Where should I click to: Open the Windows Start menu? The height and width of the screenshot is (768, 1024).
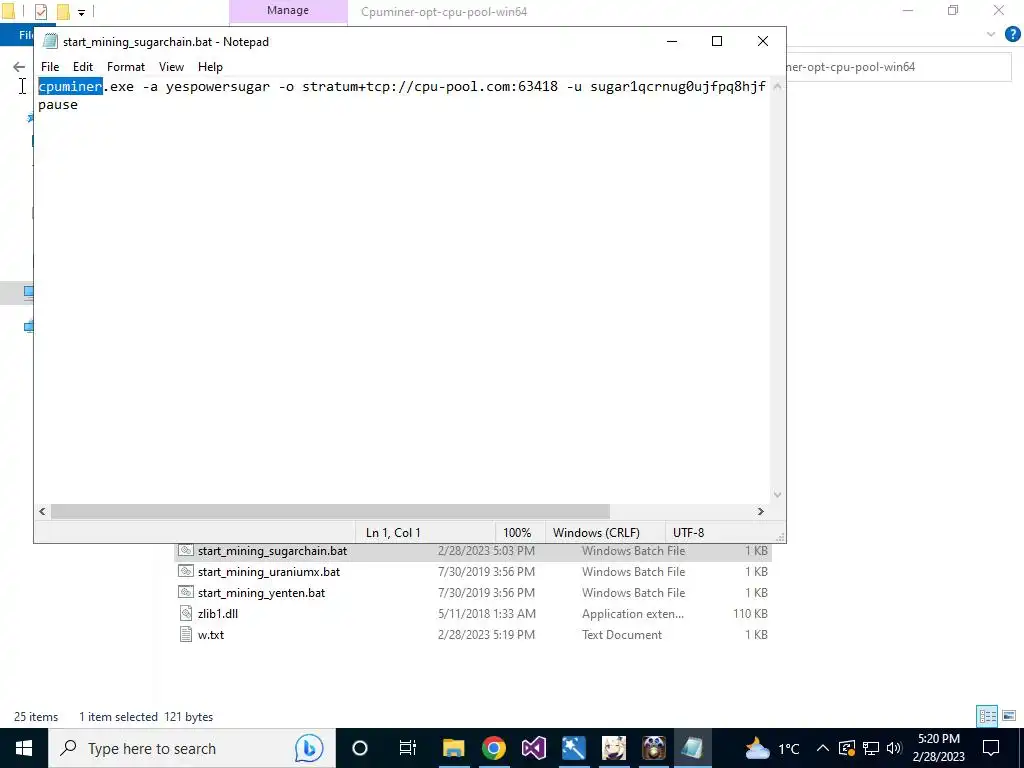coord(24,748)
